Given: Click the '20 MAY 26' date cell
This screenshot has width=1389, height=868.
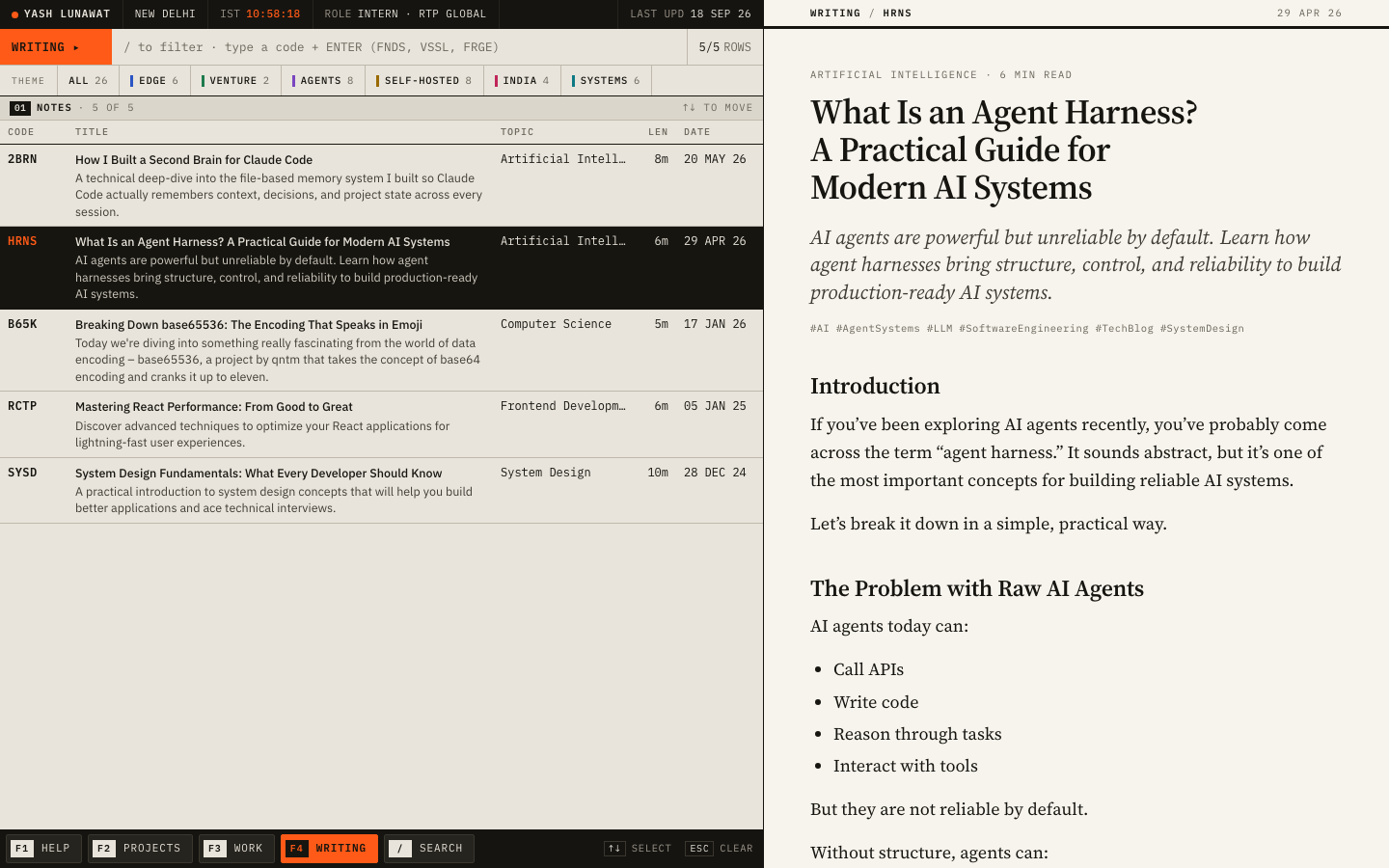Looking at the screenshot, I should (x=715, y=159).
